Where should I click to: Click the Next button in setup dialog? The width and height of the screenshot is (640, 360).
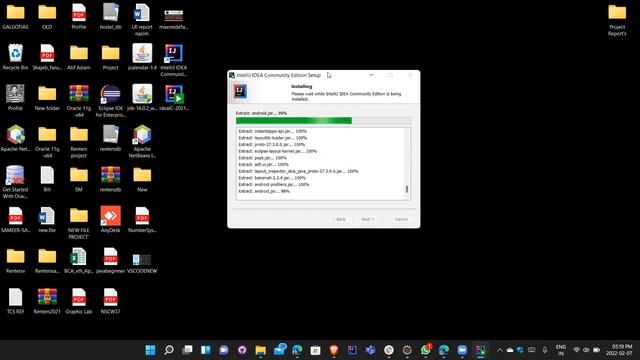[x=367, y=219]
